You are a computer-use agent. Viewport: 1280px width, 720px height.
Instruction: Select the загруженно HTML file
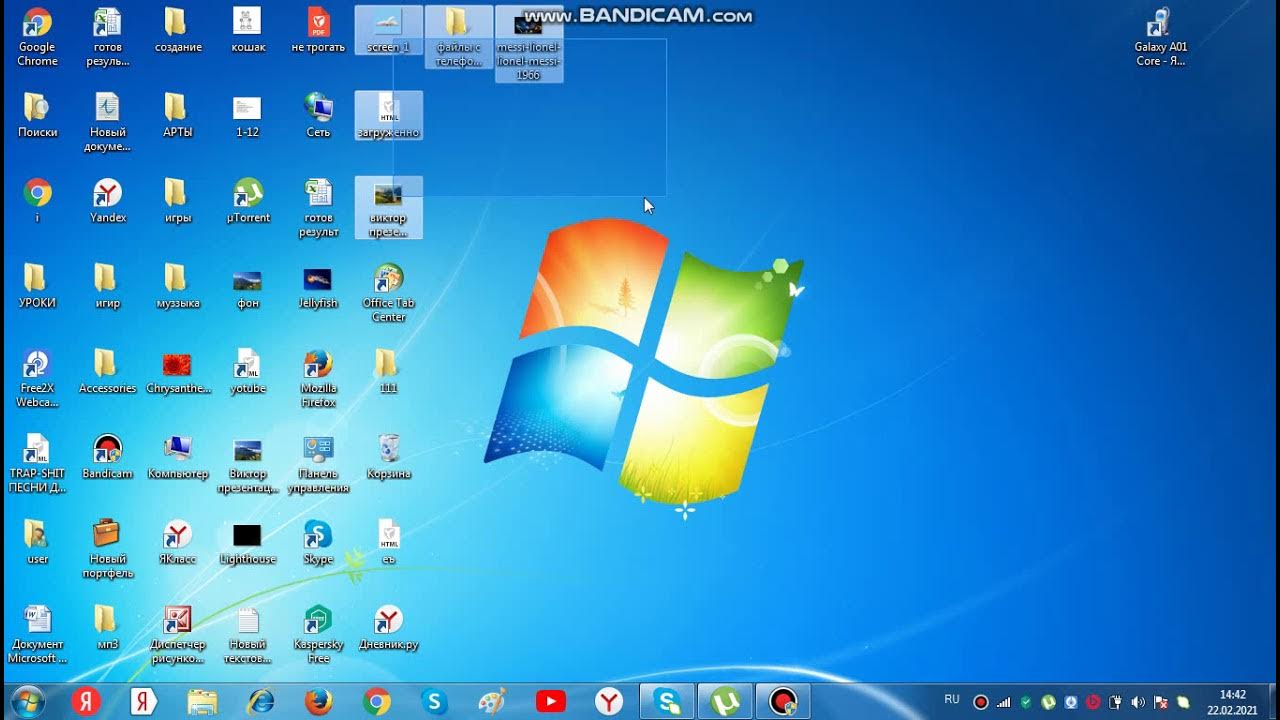point(389,115)
